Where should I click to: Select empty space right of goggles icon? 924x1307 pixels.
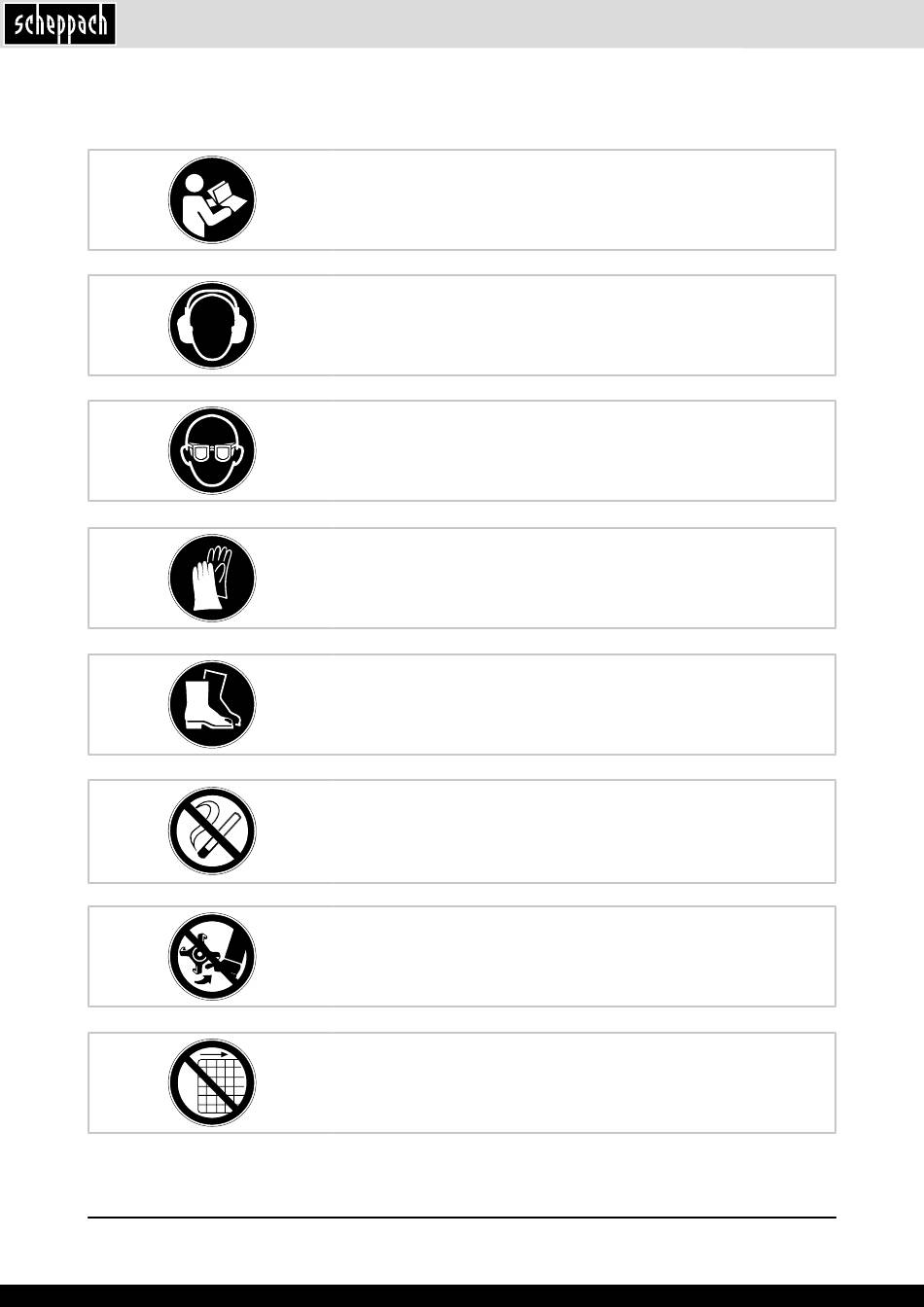pyautogui.click(x=545, y=451)
